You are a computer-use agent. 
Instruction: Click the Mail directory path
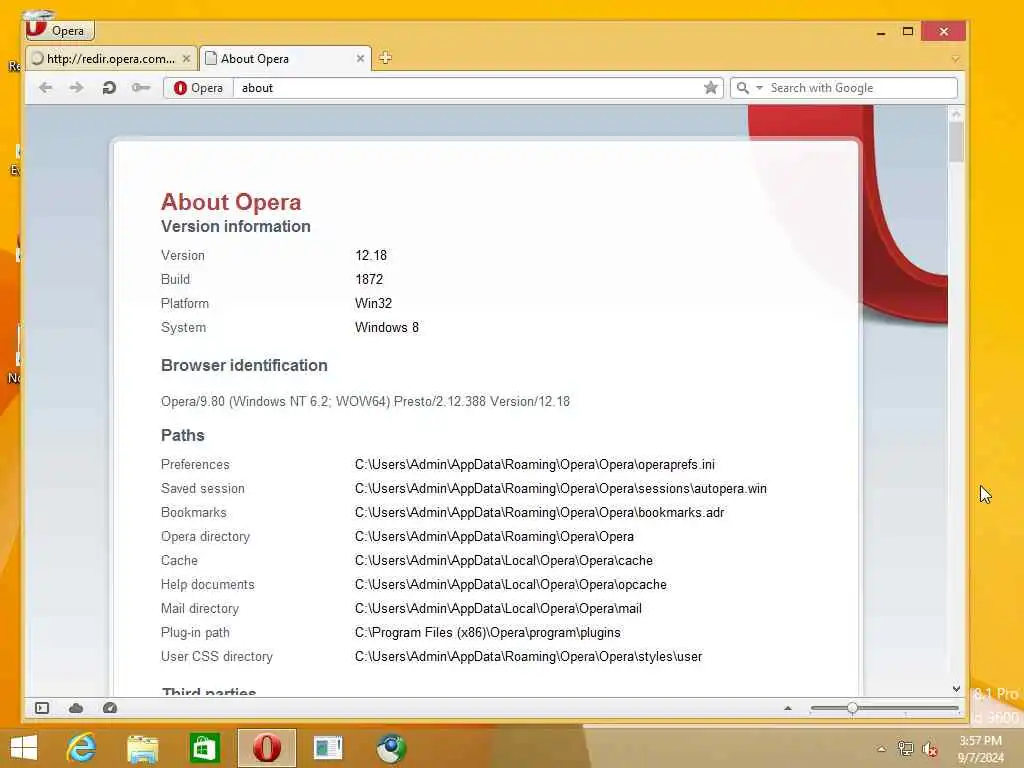498,609
